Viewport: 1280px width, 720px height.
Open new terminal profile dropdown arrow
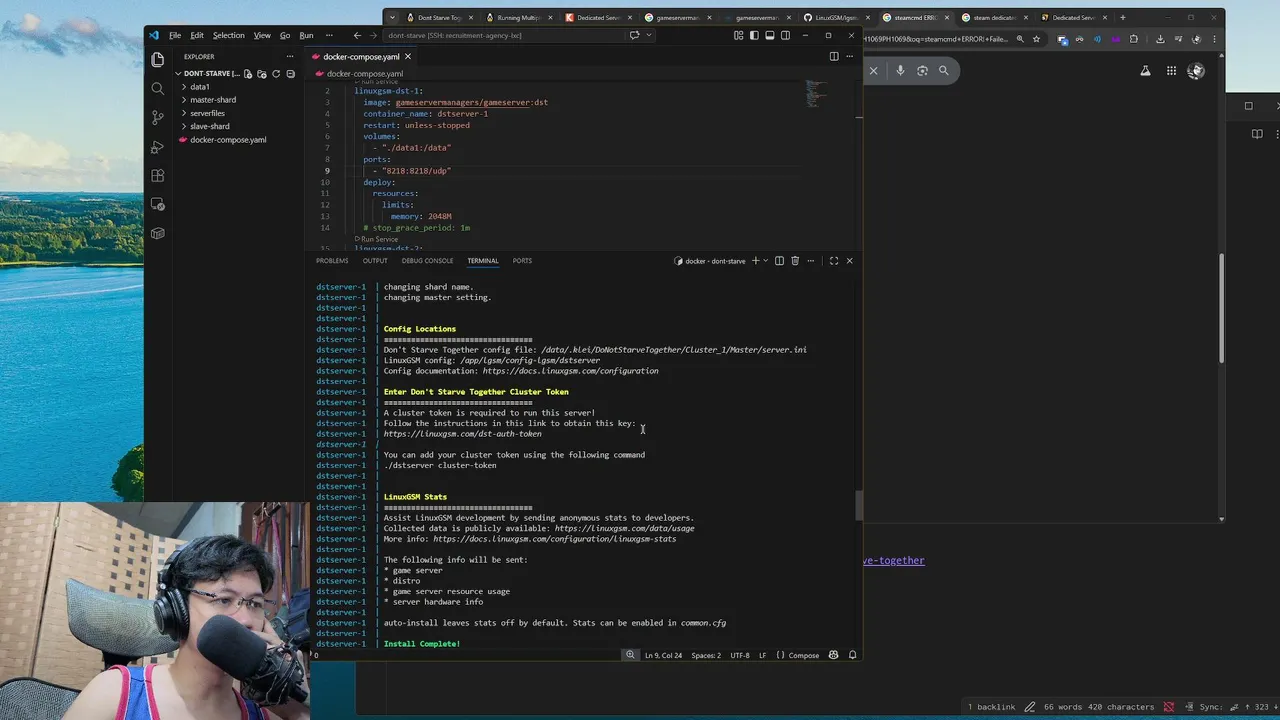(765, 261)
